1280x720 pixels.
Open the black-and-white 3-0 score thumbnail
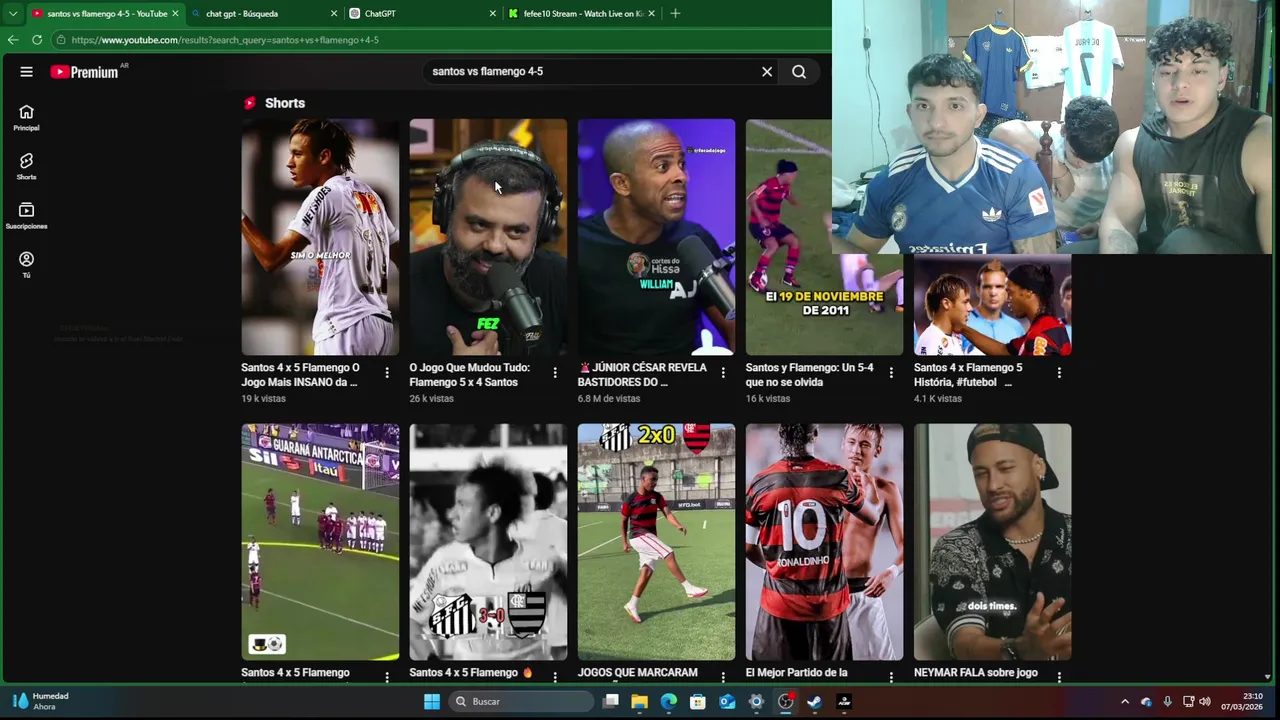488,542
